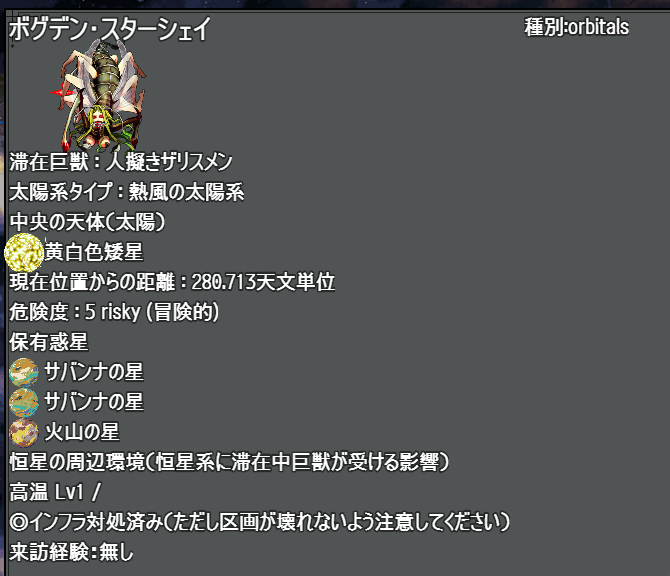Click the 来訪経験:無し line
670x576 pixels.
pyautogui.click(x=71, y=552)
